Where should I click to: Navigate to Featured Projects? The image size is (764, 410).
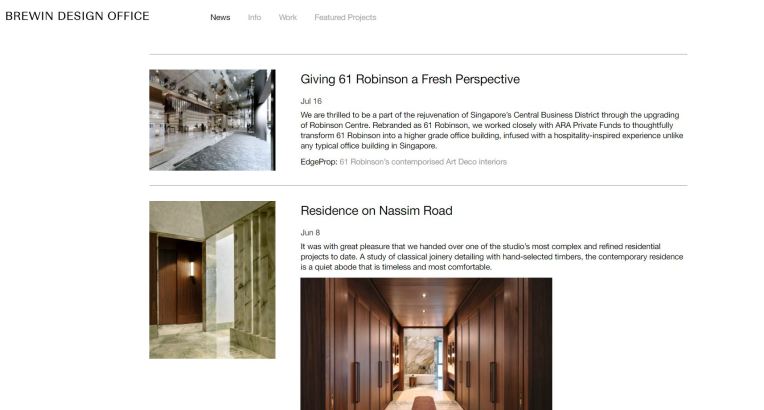(x=345, y=17)
